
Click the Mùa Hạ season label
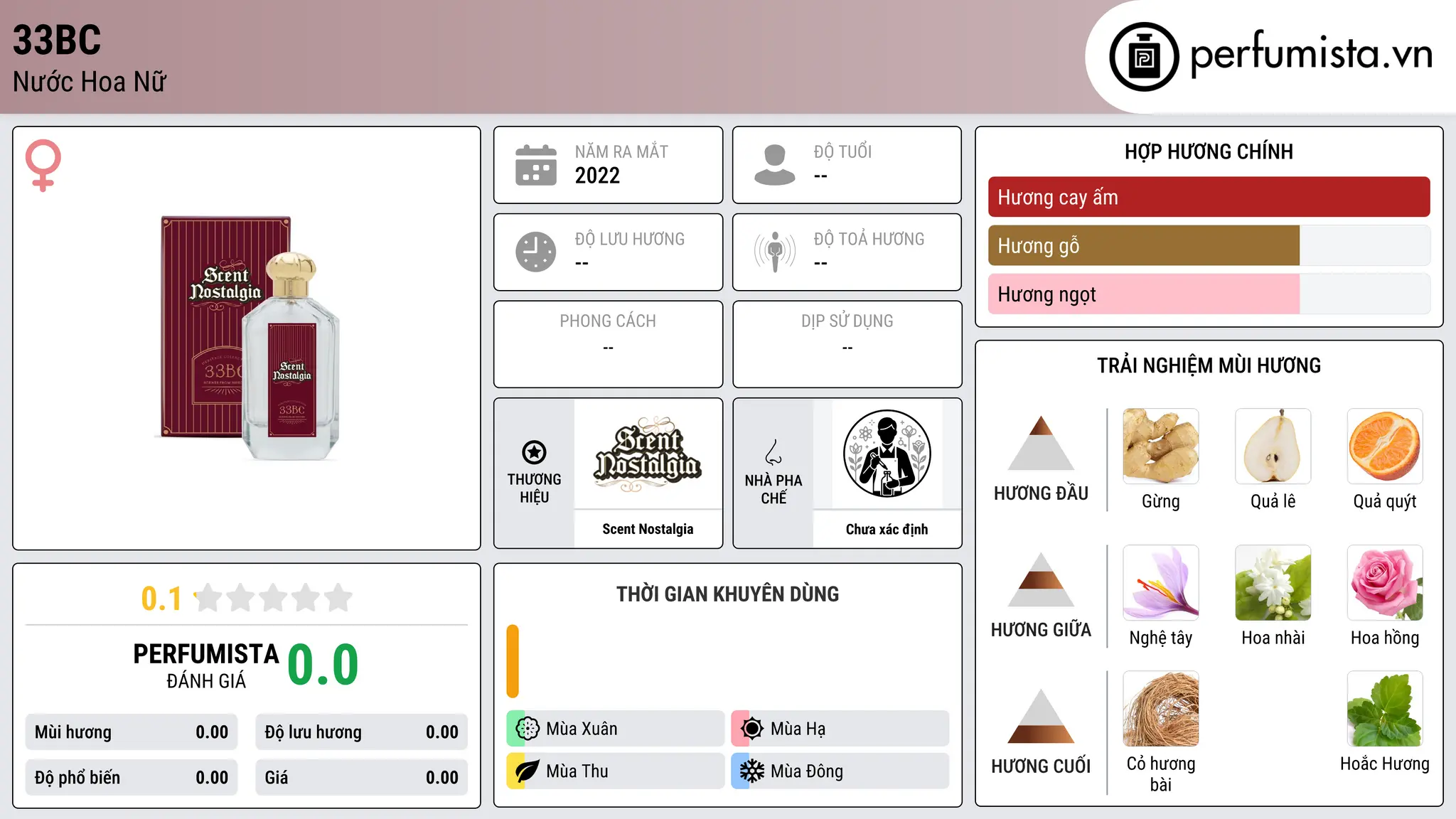pyautogui.click(x=798, y=729)
